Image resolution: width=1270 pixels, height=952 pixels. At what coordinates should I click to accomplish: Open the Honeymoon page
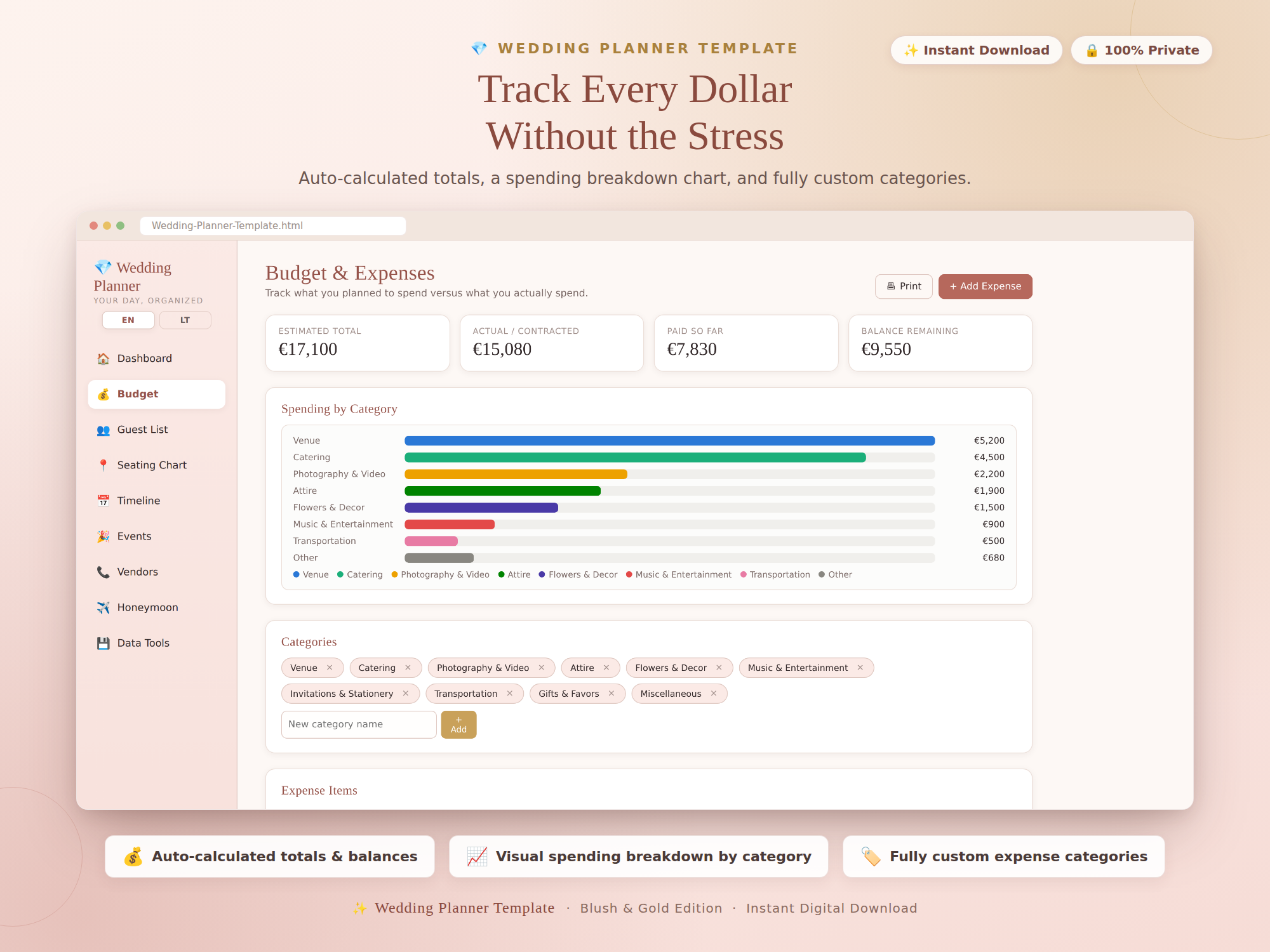coord(156,607)
